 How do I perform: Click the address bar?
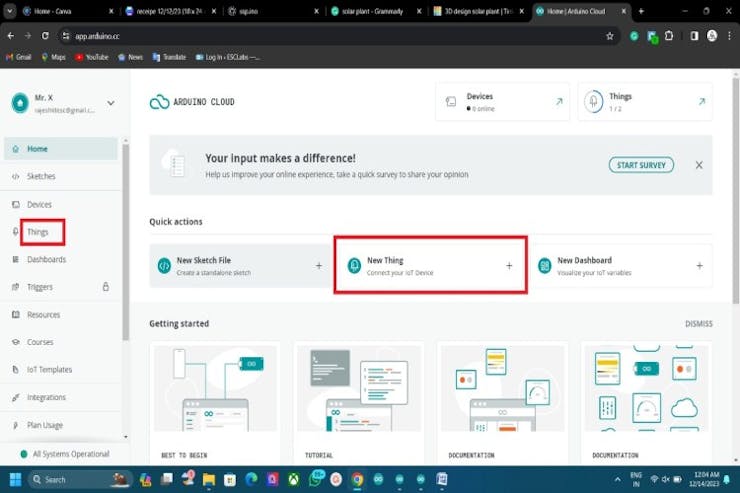click(x=337, y=36)
